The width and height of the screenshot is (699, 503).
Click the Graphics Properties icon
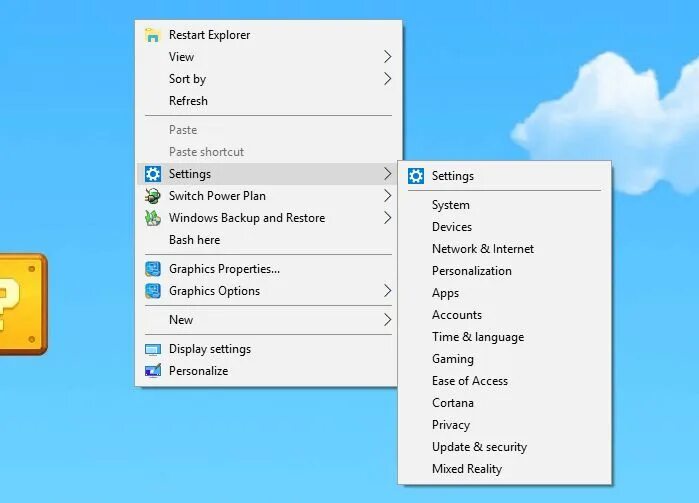(152, 269)
